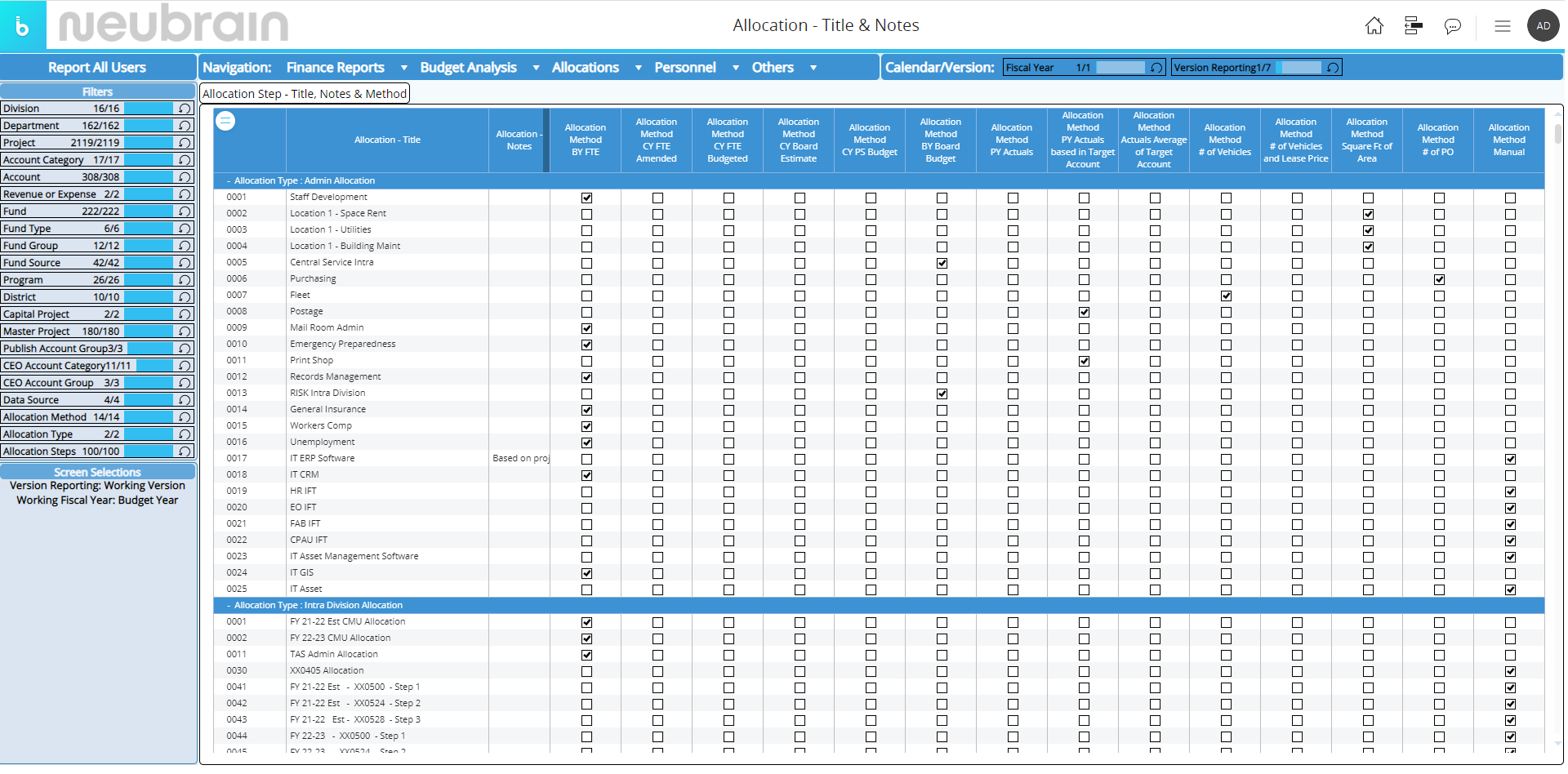Click the AD user avatar
The height and width of the screenshot is (774, 1568).
tap(1543, 26)
